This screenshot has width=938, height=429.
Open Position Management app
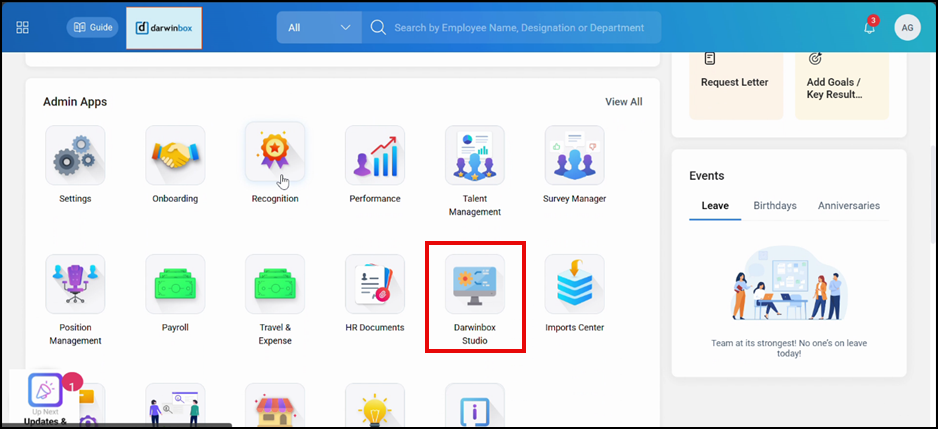[75, 284]
